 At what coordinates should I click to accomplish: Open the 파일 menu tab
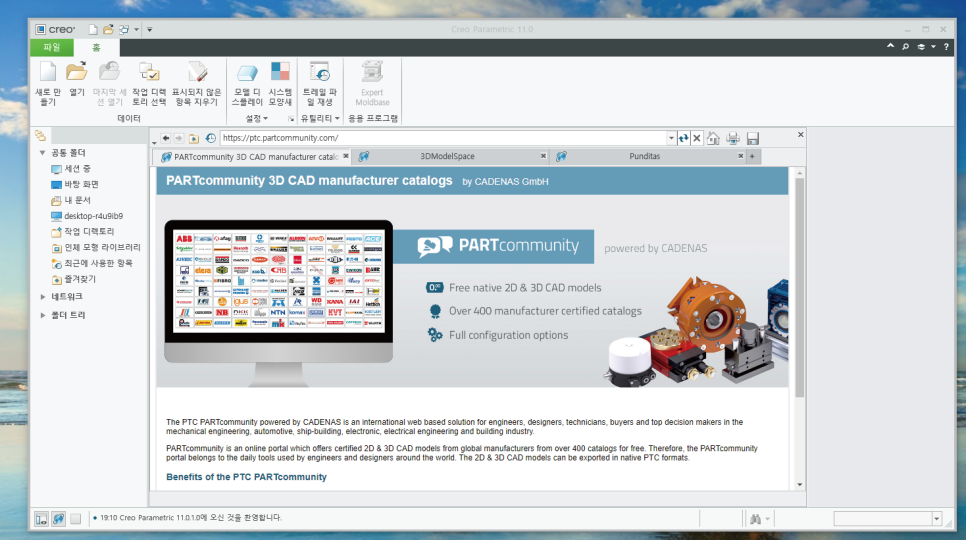point(52,47)
